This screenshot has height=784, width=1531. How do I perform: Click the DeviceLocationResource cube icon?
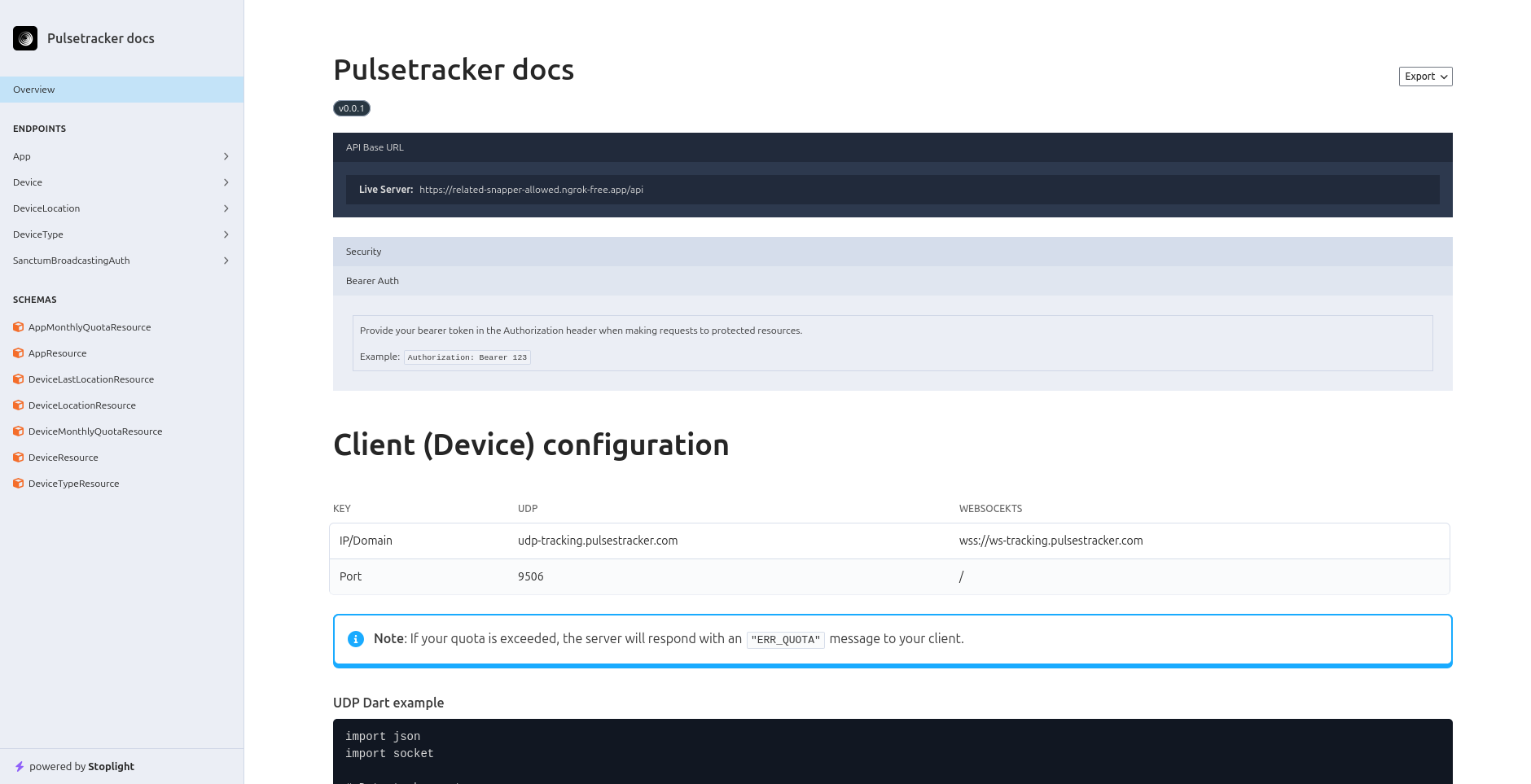(x=18, y=405)
